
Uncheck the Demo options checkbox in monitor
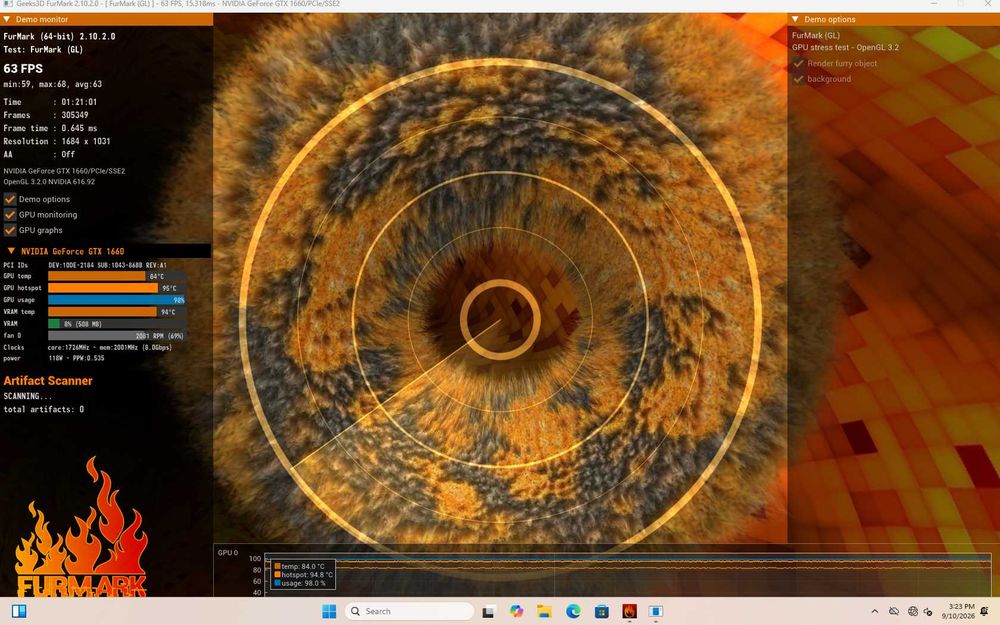click(x=10, y=199)
